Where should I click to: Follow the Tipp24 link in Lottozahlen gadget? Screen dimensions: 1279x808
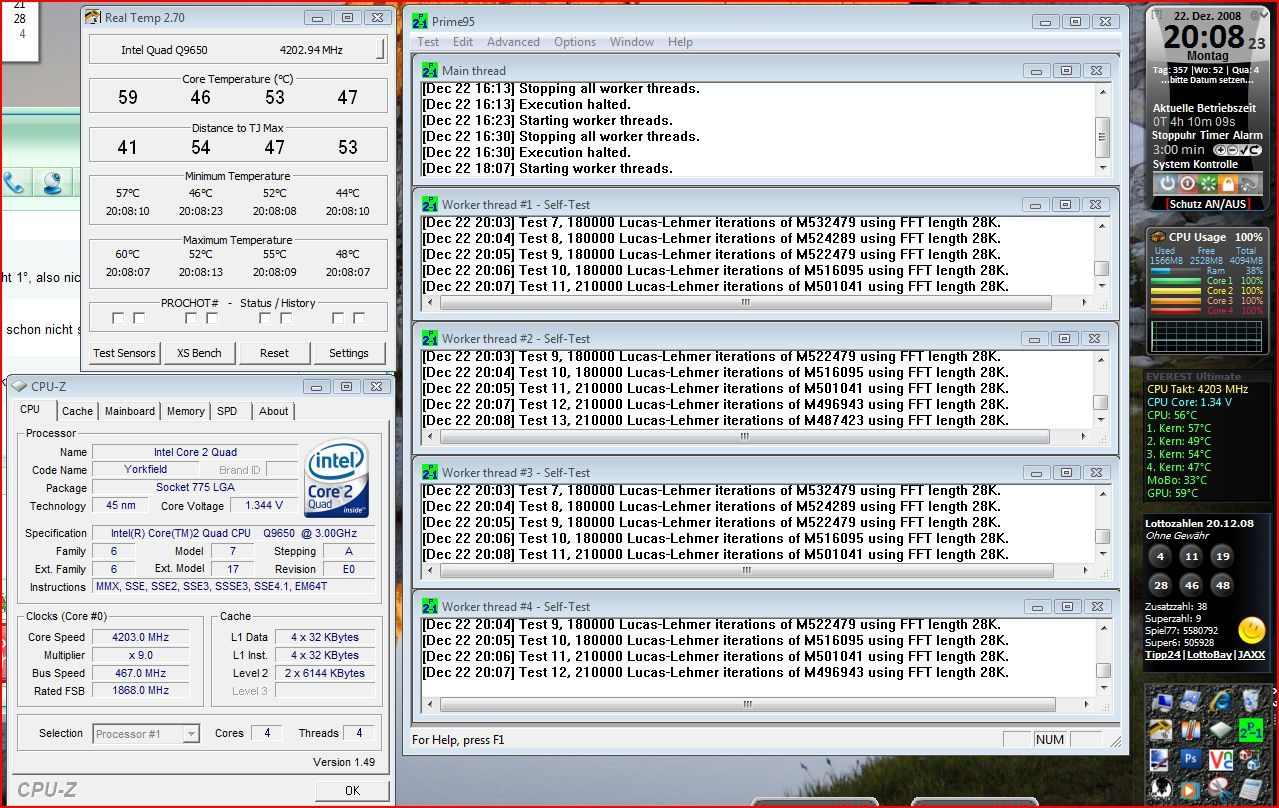[1164, 655]
